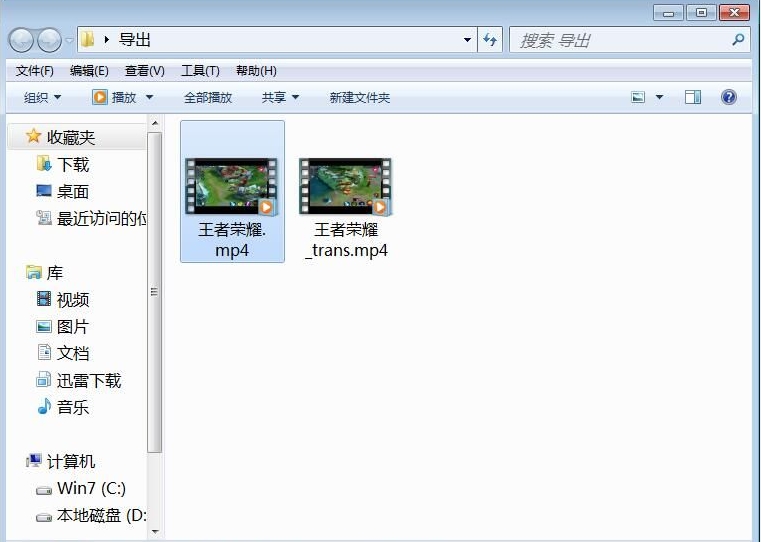Click the 图片 library icon
The height and width of the screenshot is (542, 761).
coord(44,326)
